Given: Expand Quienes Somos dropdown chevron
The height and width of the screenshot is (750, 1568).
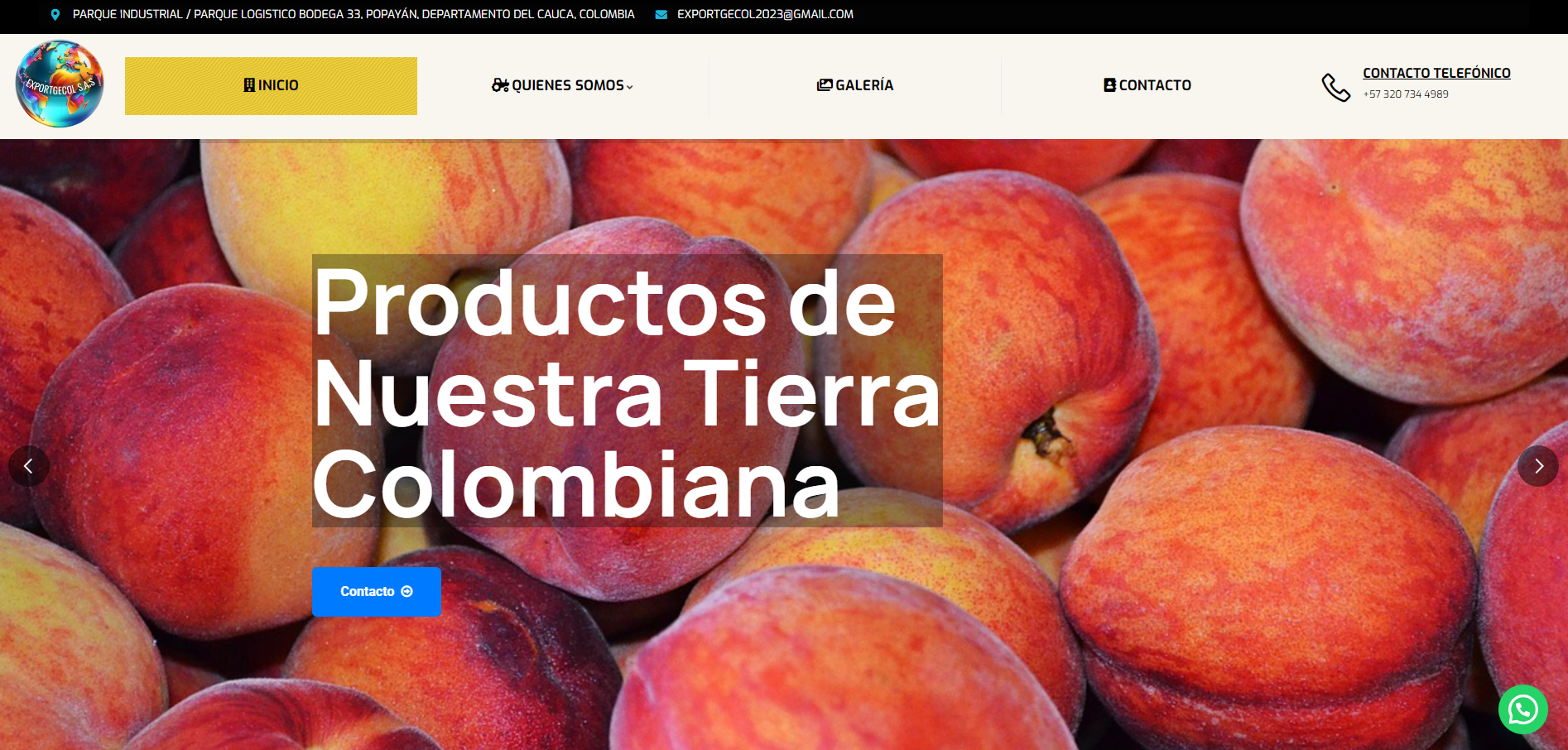Looking at the screenshot, I should coord(630,87).
